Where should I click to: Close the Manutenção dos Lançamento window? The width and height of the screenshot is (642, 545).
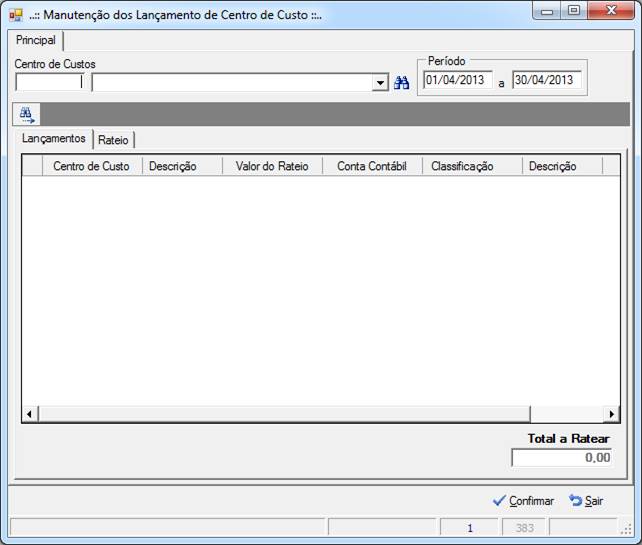[x=611, y=11]
